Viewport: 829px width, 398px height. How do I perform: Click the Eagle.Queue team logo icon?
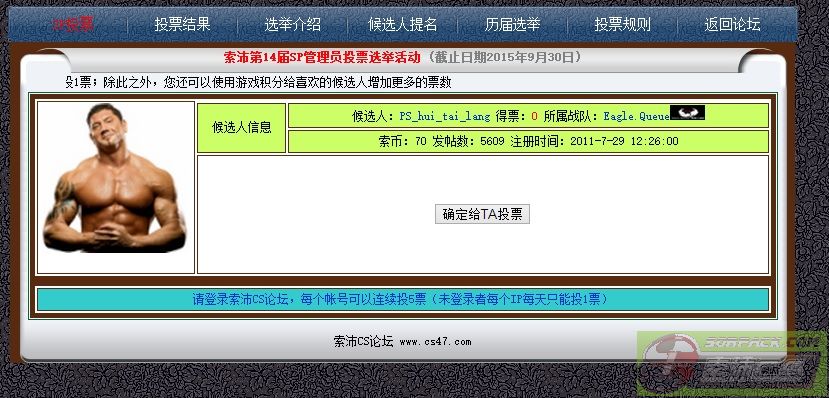(x=687, y=113)
